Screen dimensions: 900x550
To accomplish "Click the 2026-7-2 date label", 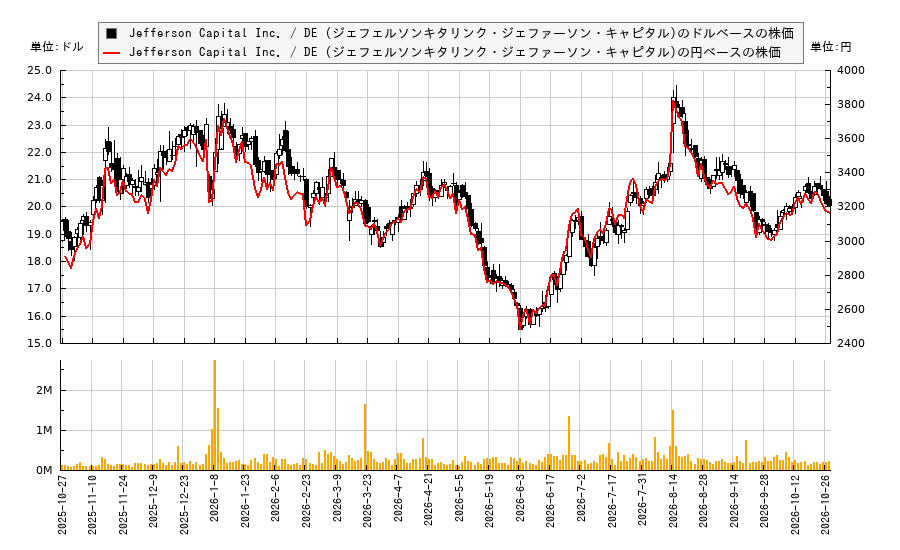I will pos(581,499).
